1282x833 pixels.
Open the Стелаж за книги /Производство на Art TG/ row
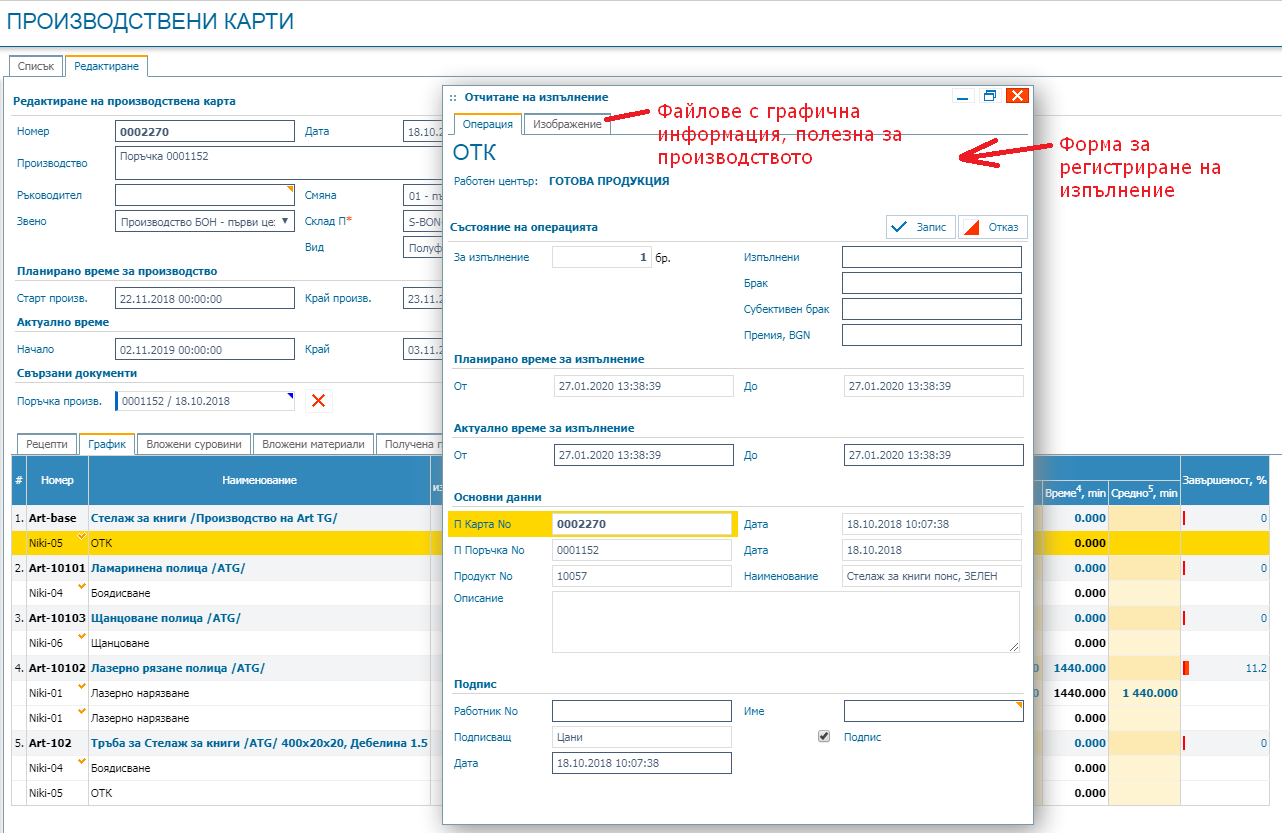tap(214, 518)
